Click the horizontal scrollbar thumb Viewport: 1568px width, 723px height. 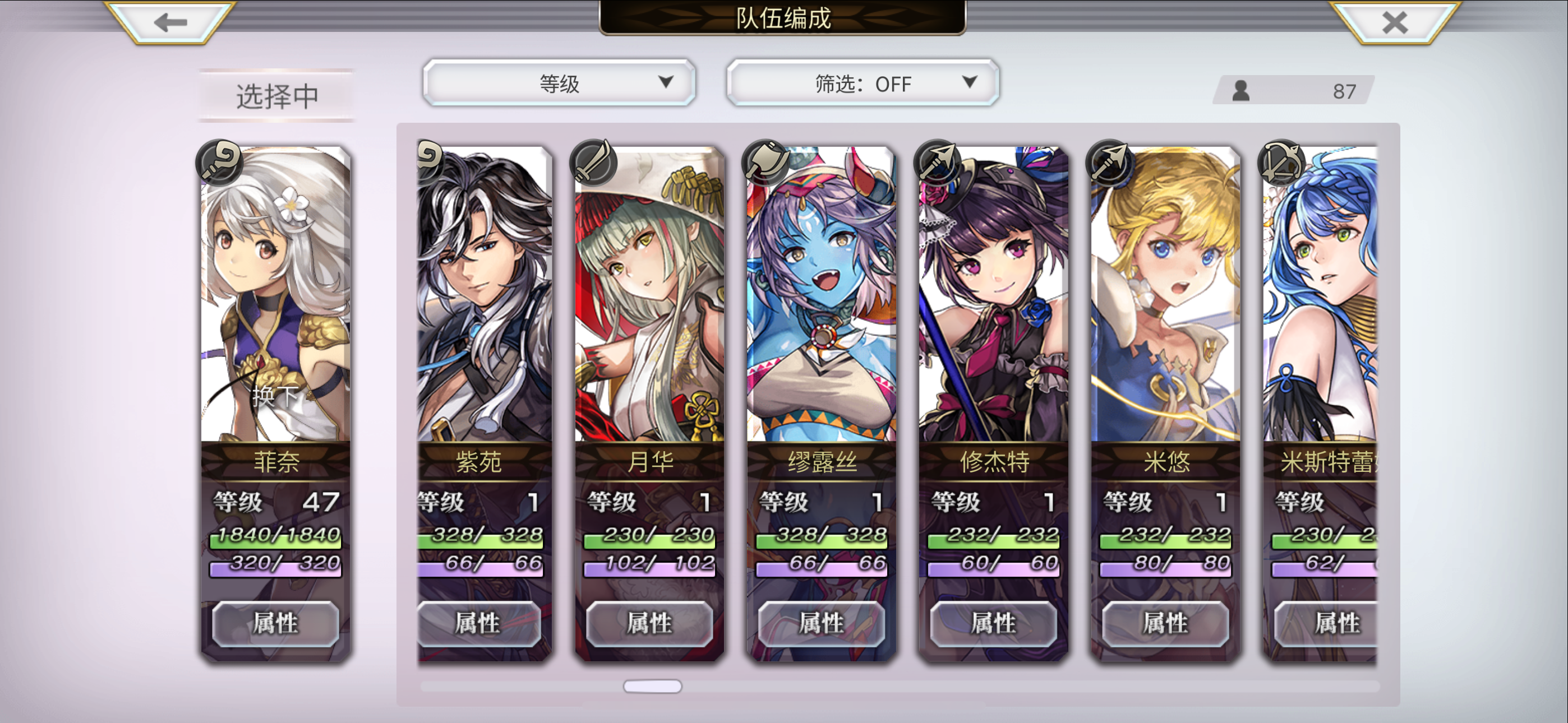coord(653,686)
